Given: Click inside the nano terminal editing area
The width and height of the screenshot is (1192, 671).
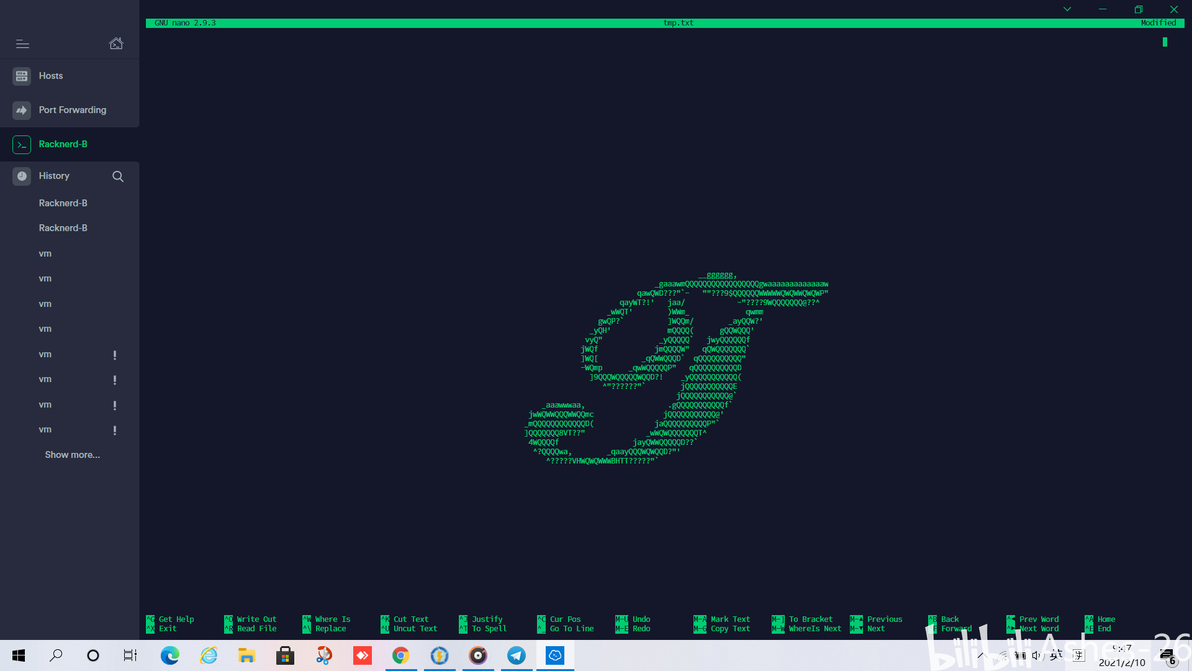Looking at the screenshot, I should point(665,319).
